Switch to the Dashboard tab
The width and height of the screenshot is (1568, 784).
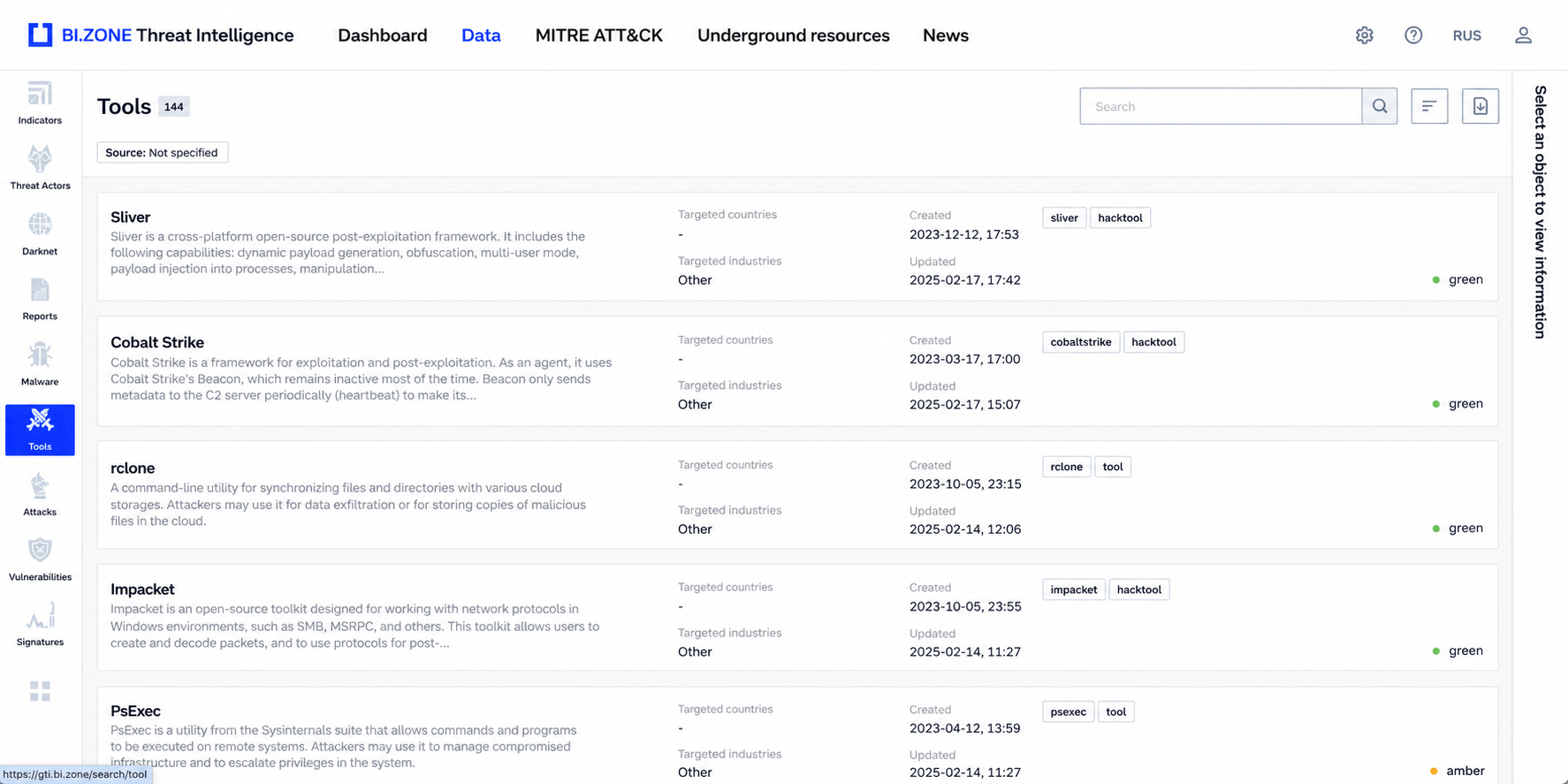[383, 35]
